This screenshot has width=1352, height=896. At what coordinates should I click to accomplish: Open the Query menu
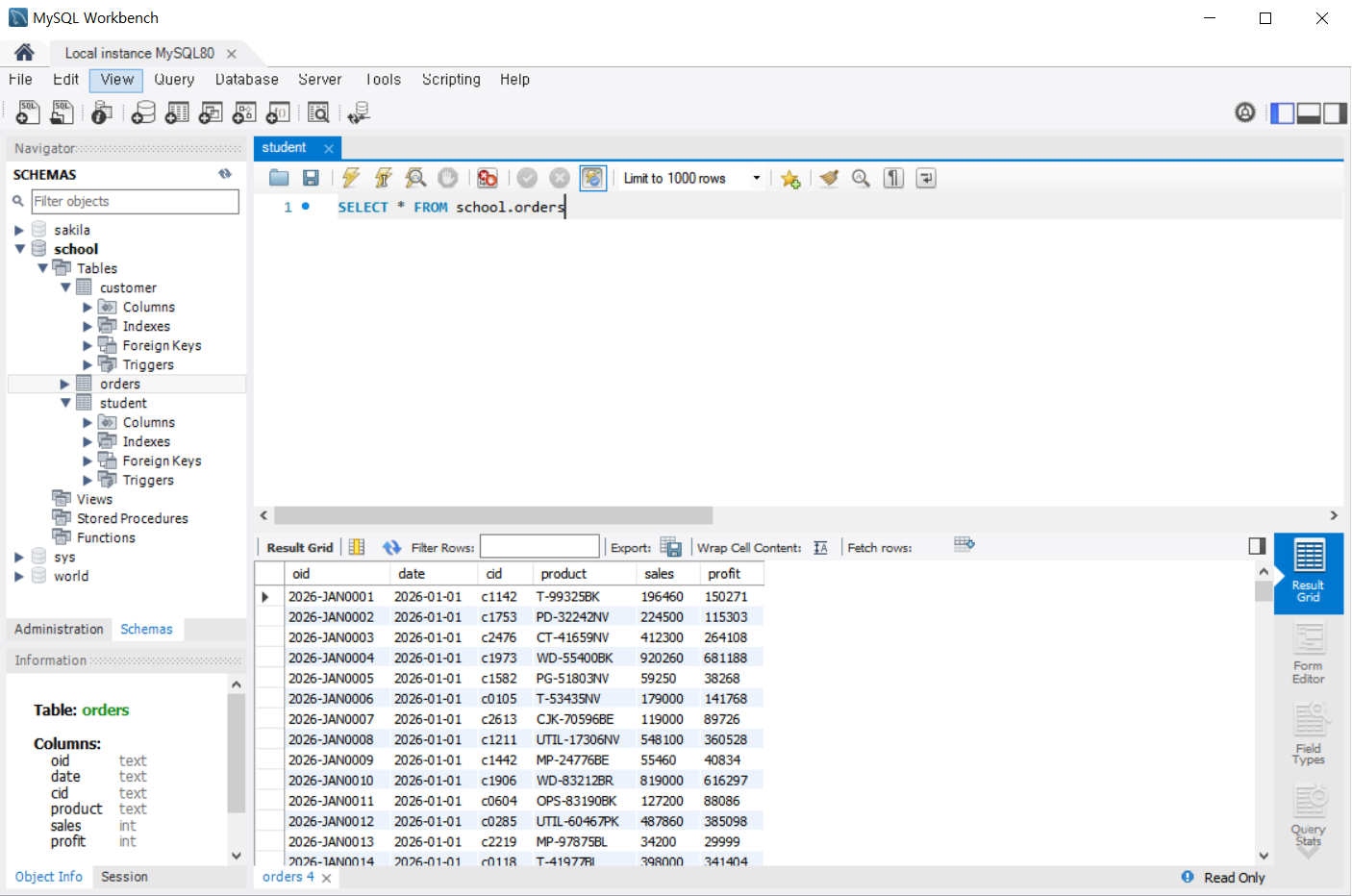point(174,80)
